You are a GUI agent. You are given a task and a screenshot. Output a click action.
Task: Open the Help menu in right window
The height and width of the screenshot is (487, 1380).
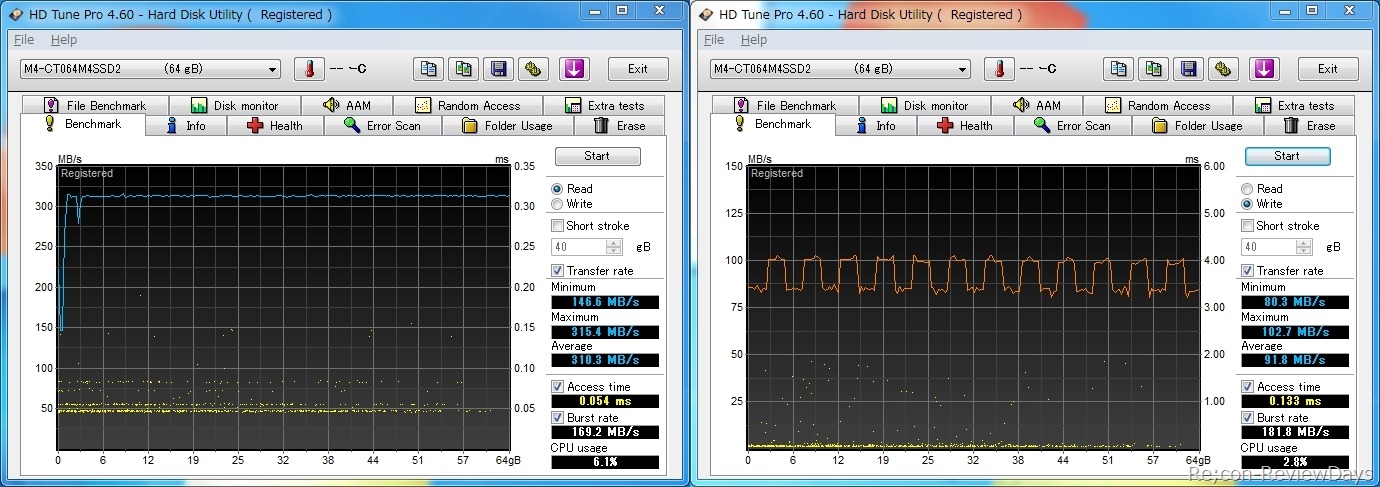click(753, 40)
